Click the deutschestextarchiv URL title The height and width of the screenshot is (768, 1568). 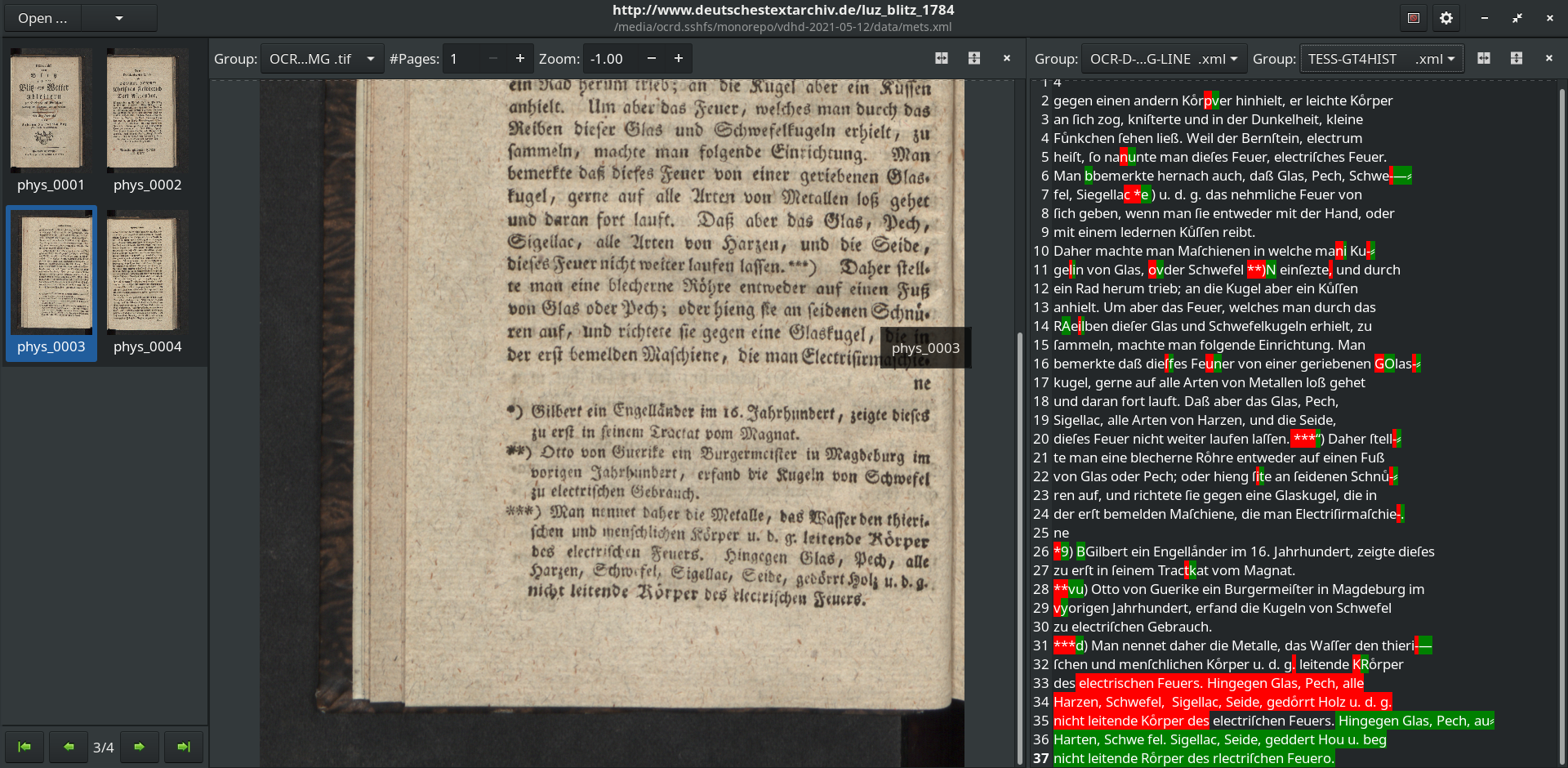pos(783,10)
